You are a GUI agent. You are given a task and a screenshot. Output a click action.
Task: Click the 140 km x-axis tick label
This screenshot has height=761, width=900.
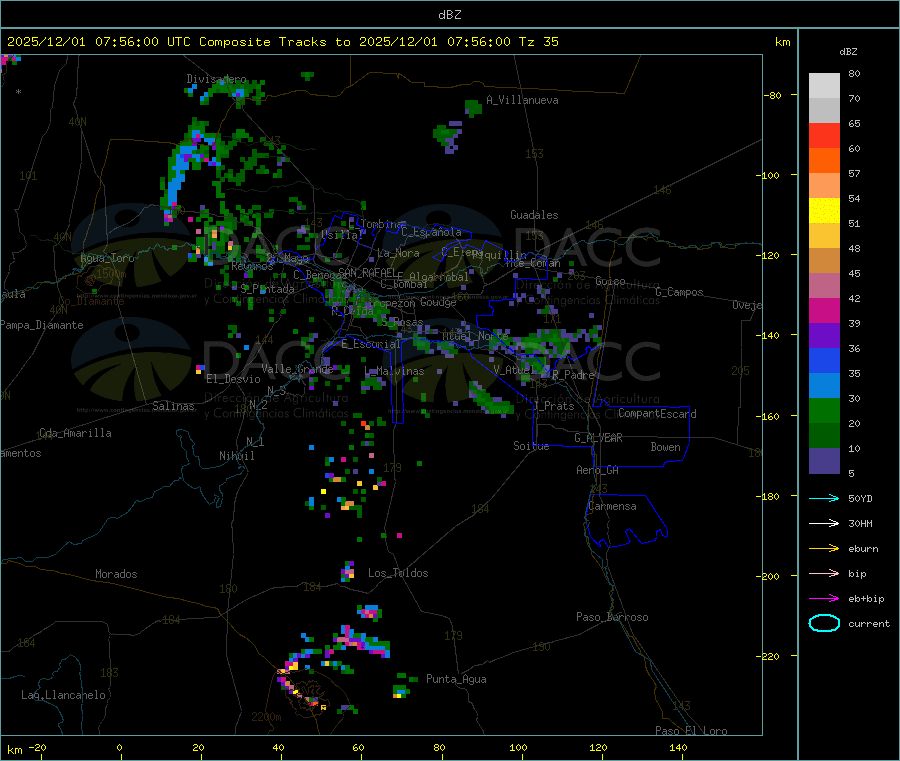(678, 747)
